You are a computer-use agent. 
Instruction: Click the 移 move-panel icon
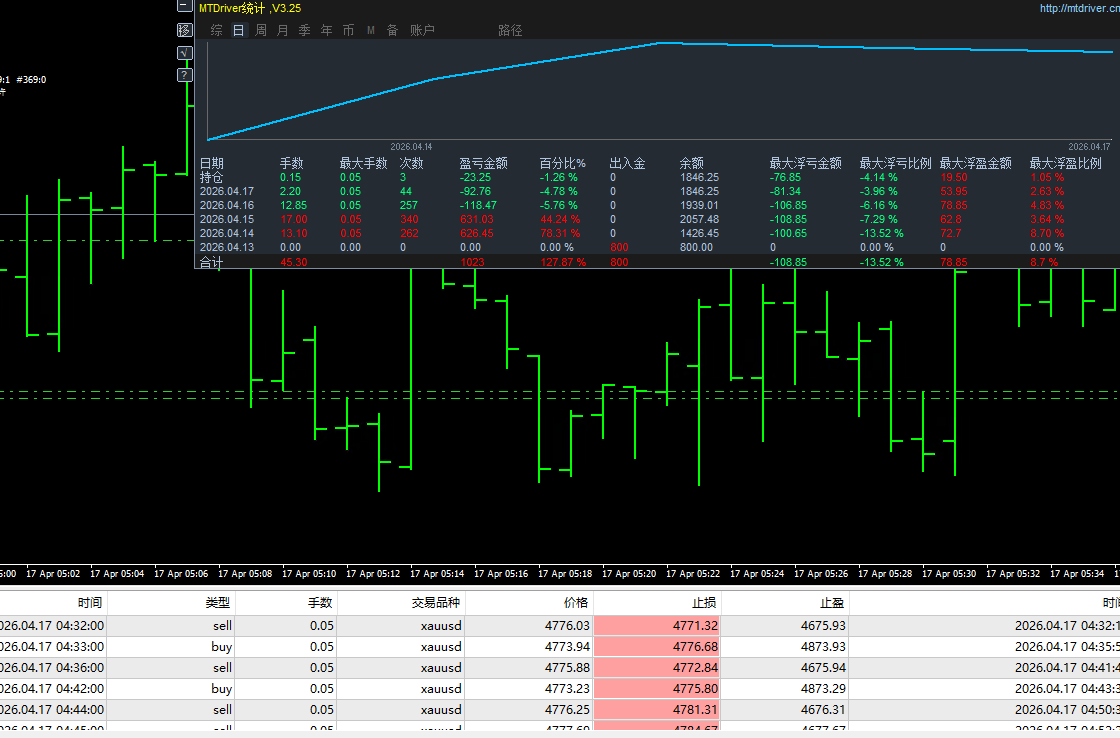184,30
